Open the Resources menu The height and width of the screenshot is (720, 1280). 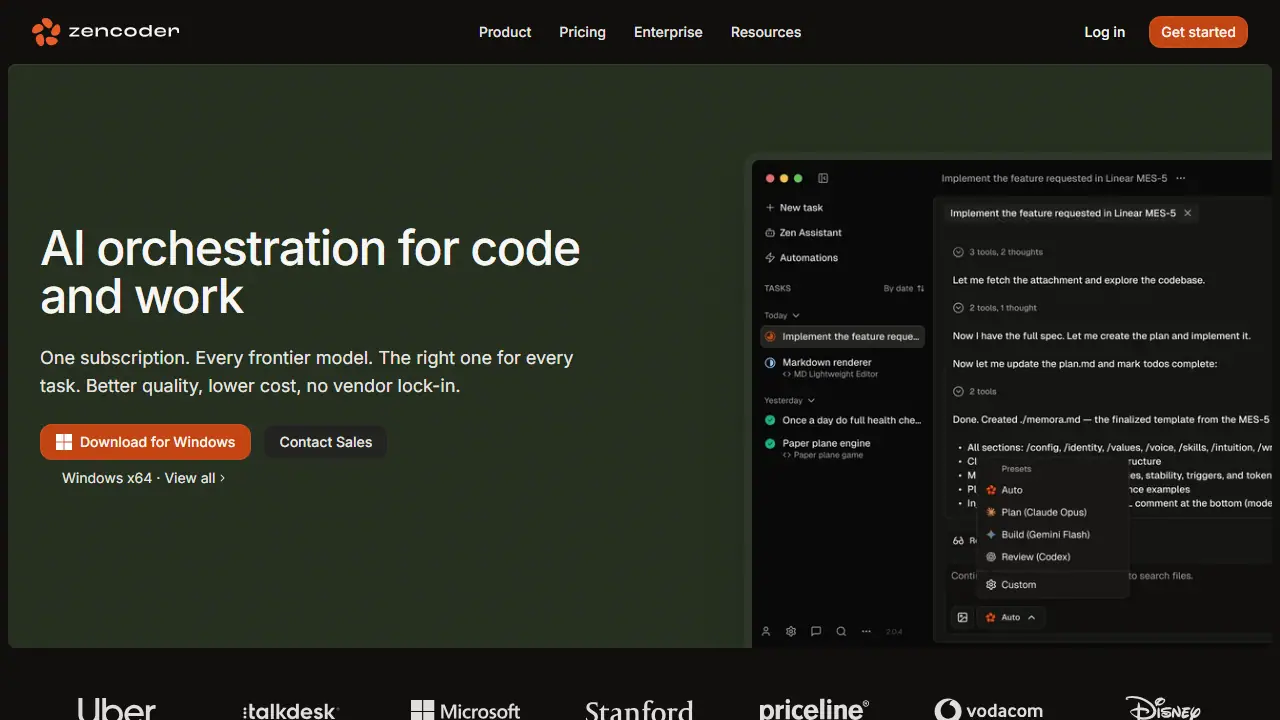(x=766, y=32)
